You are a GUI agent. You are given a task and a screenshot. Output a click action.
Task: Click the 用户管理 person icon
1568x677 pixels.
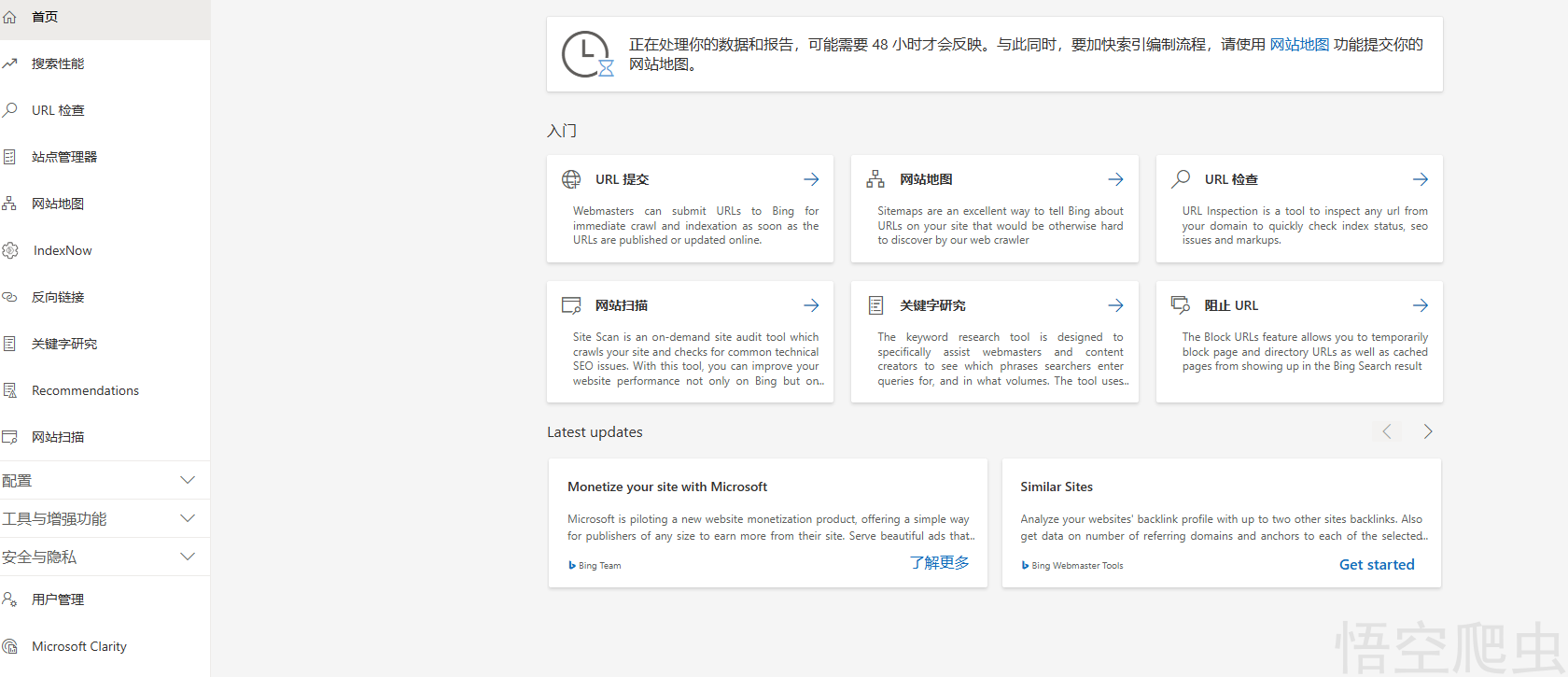click(9, 599)
